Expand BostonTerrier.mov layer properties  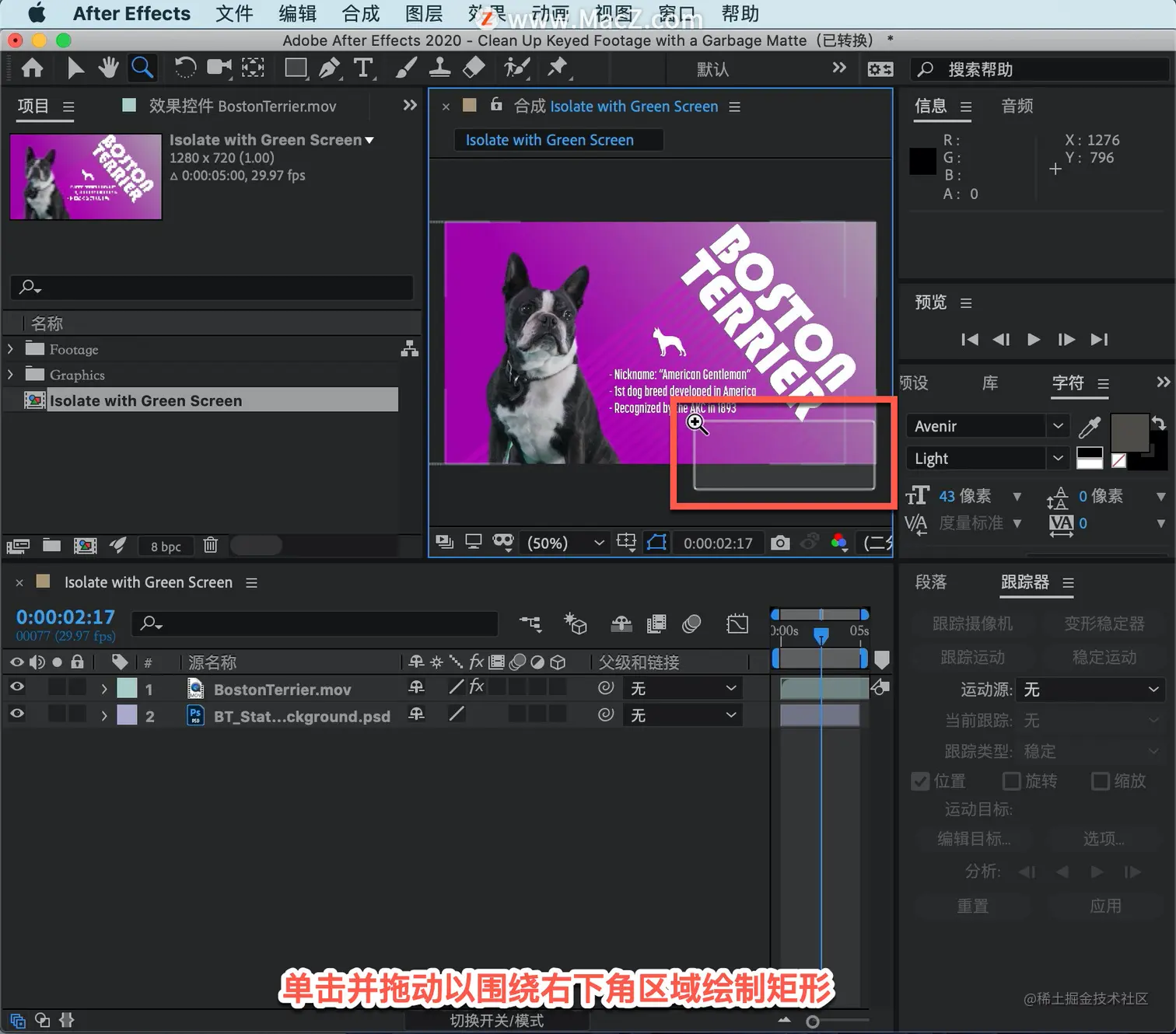click(104, 689)
